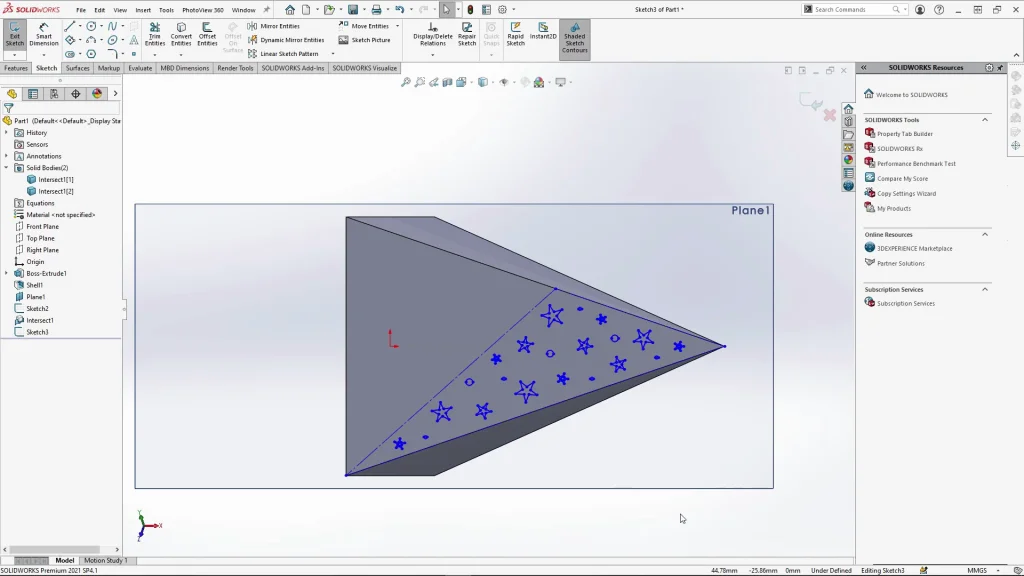This screenshot has height=576, width=1024.
Task: Open the Property Tab Builder link
Action: (904, 134)
